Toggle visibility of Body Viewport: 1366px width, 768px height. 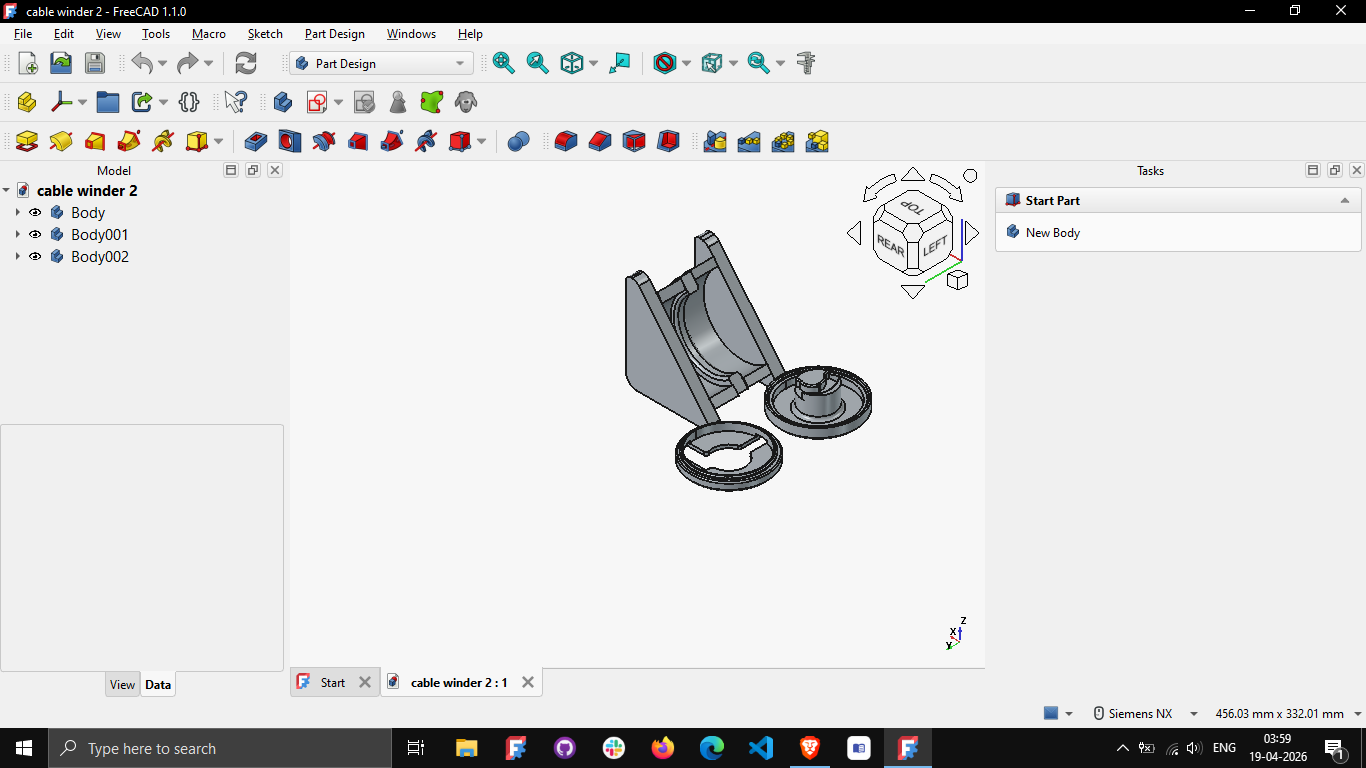[x=35, y=212]
